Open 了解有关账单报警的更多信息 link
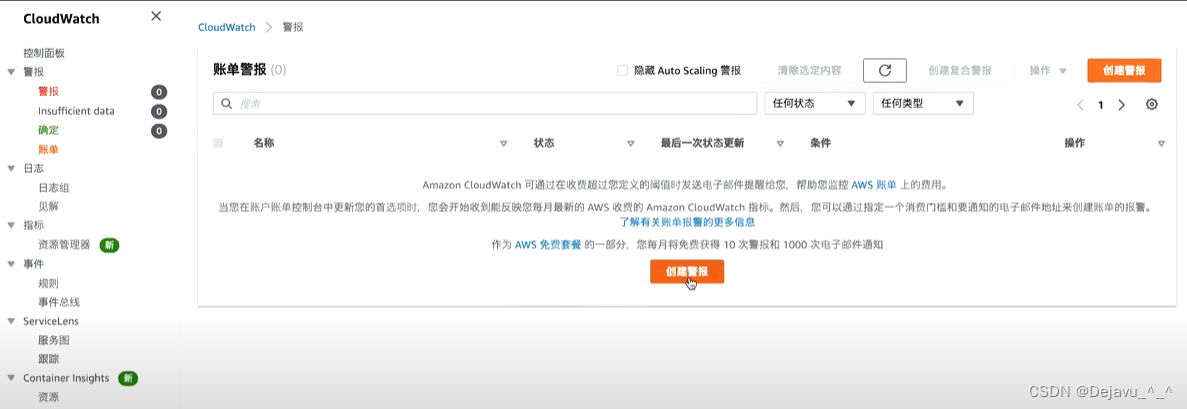 pos(687,223)
